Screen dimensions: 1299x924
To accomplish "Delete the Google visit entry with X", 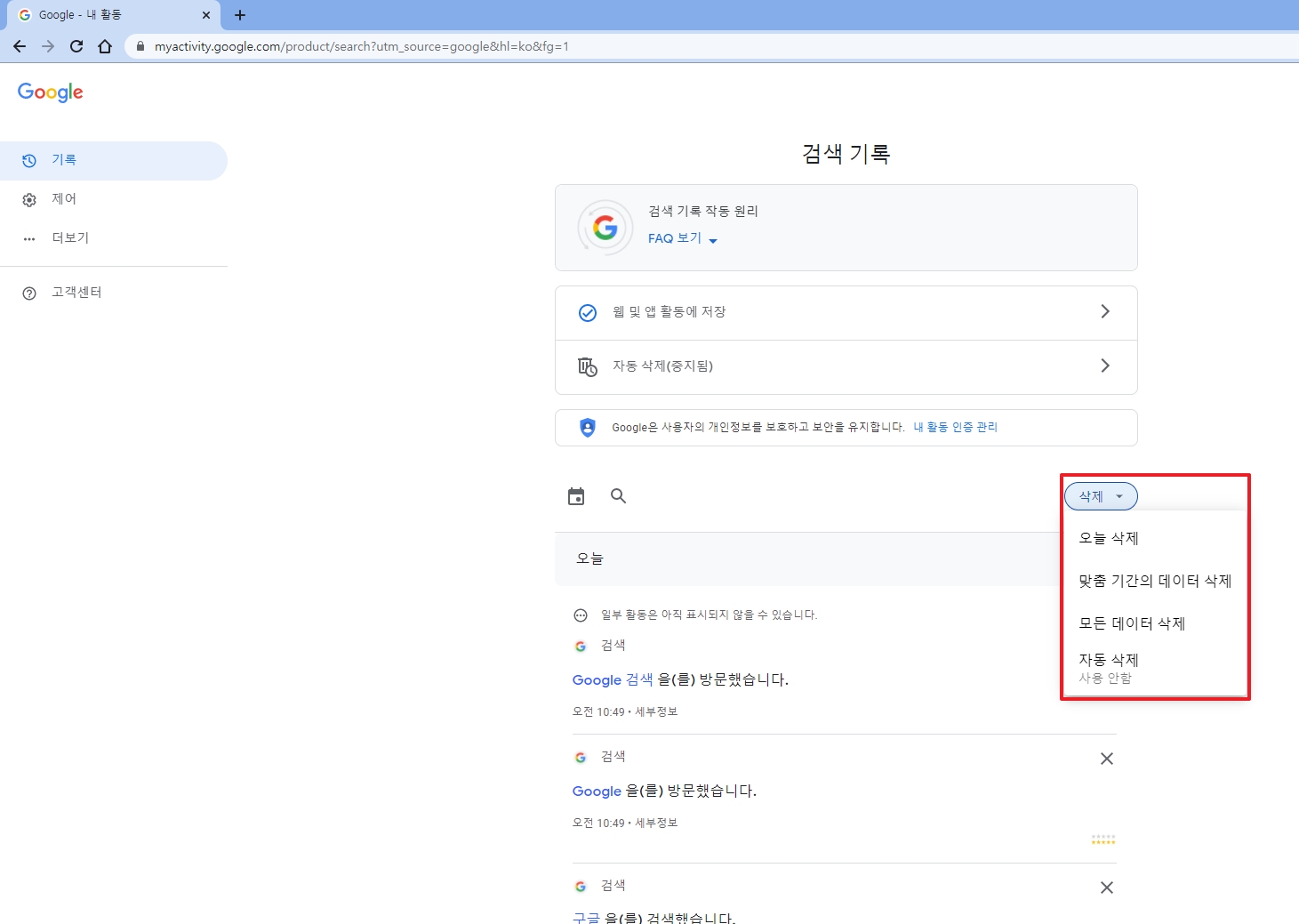I will pos(1107,759).
